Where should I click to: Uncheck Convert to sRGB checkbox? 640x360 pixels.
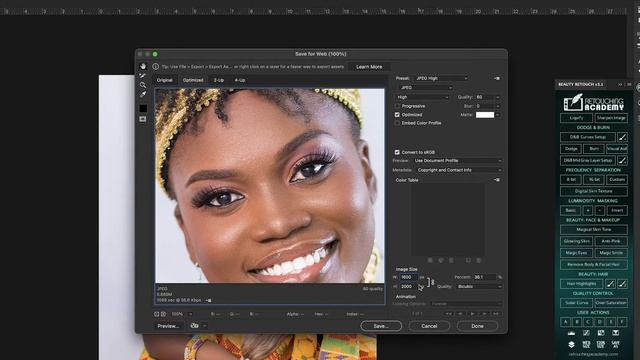pos(397,152)
